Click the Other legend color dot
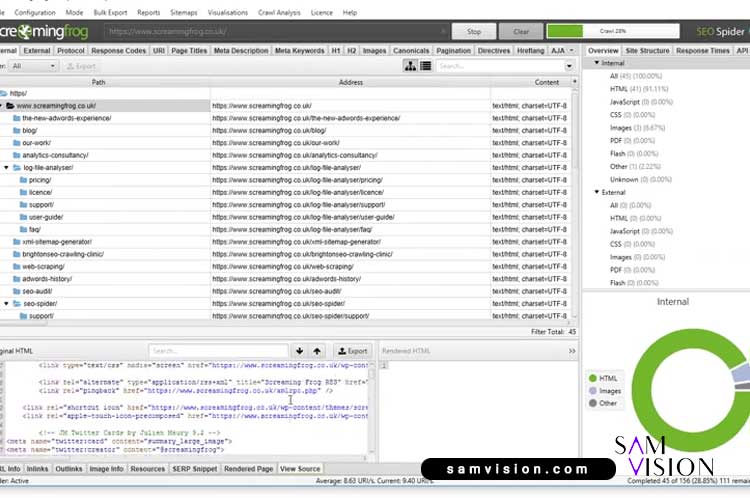 click(x=593, y=403)
